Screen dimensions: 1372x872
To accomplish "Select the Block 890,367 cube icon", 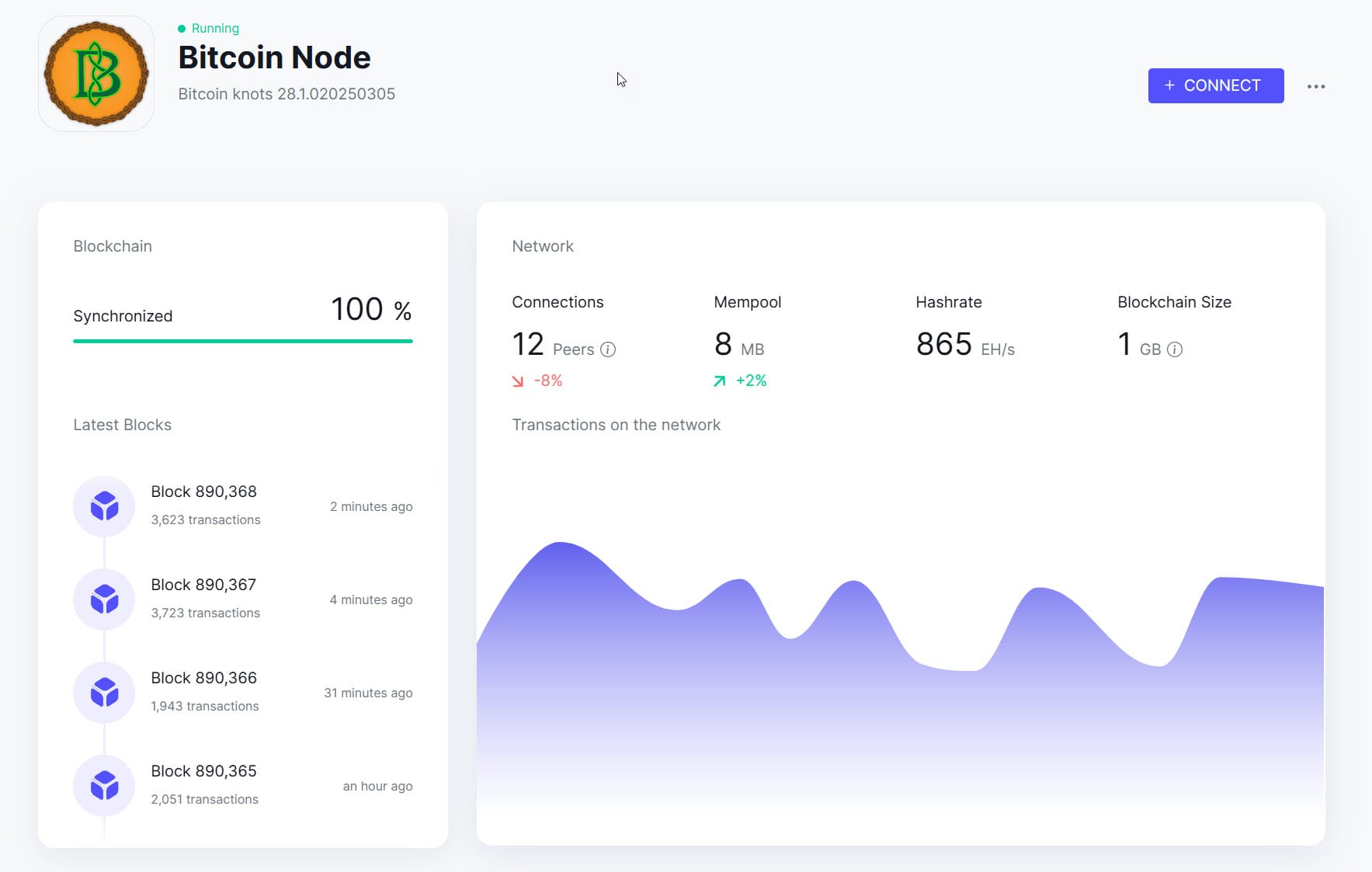I will click(x=103, y=599).
